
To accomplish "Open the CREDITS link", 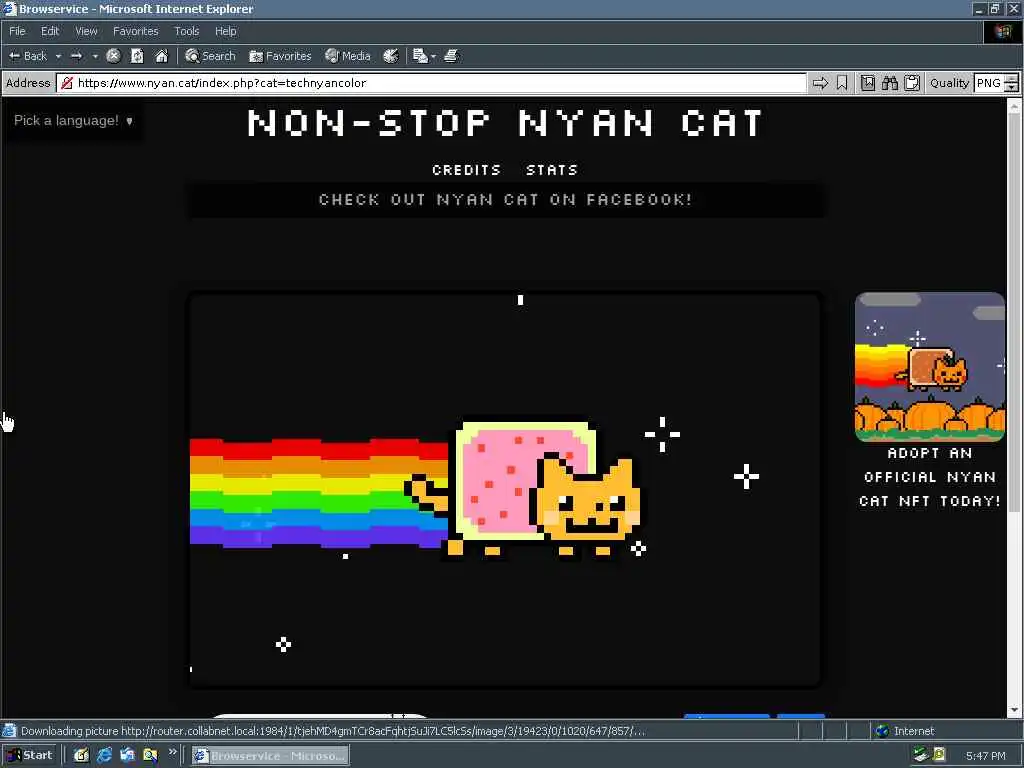I will click(466, 170).
